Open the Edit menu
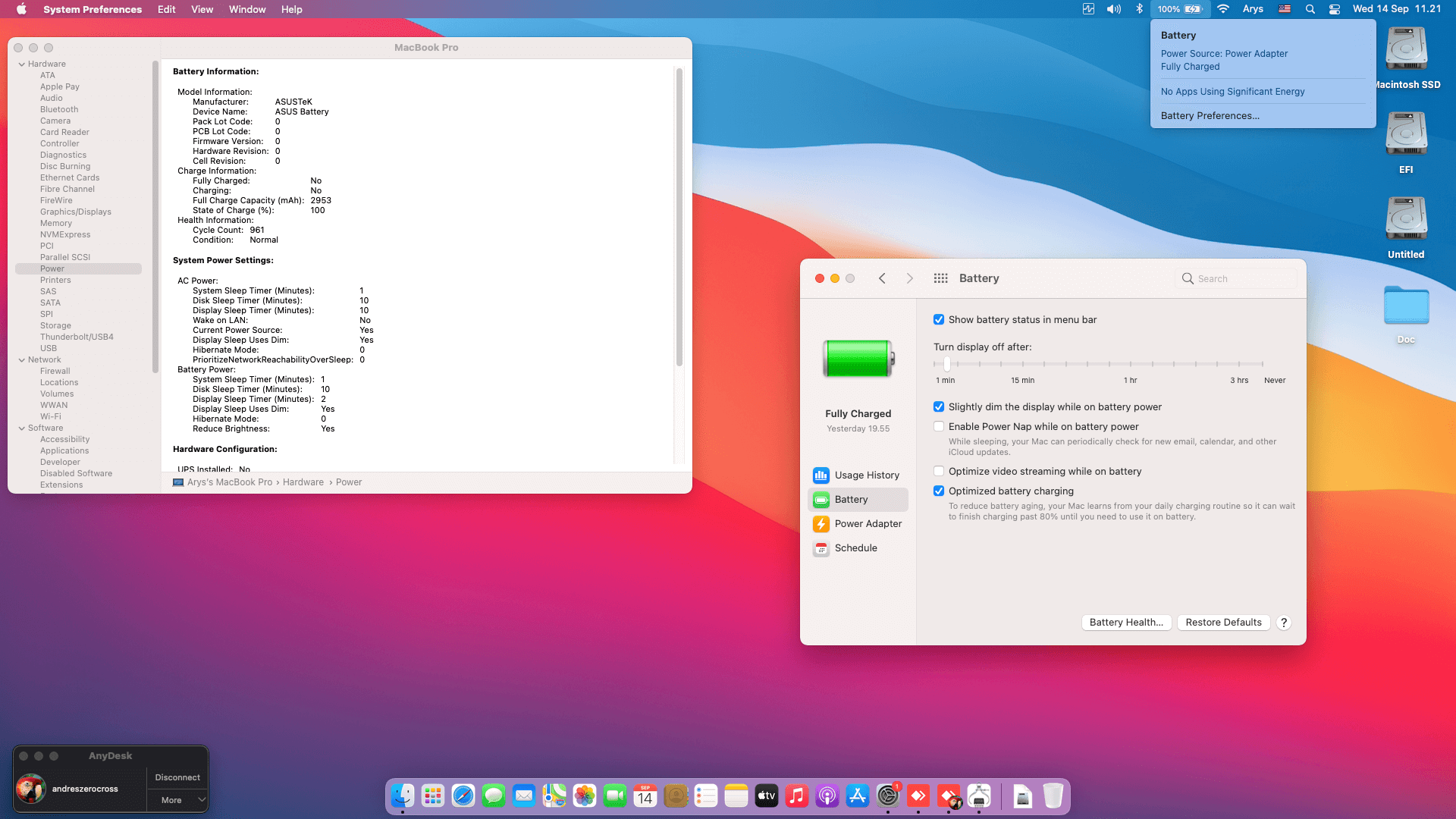The image size is (1456, 819). [167, 9]
